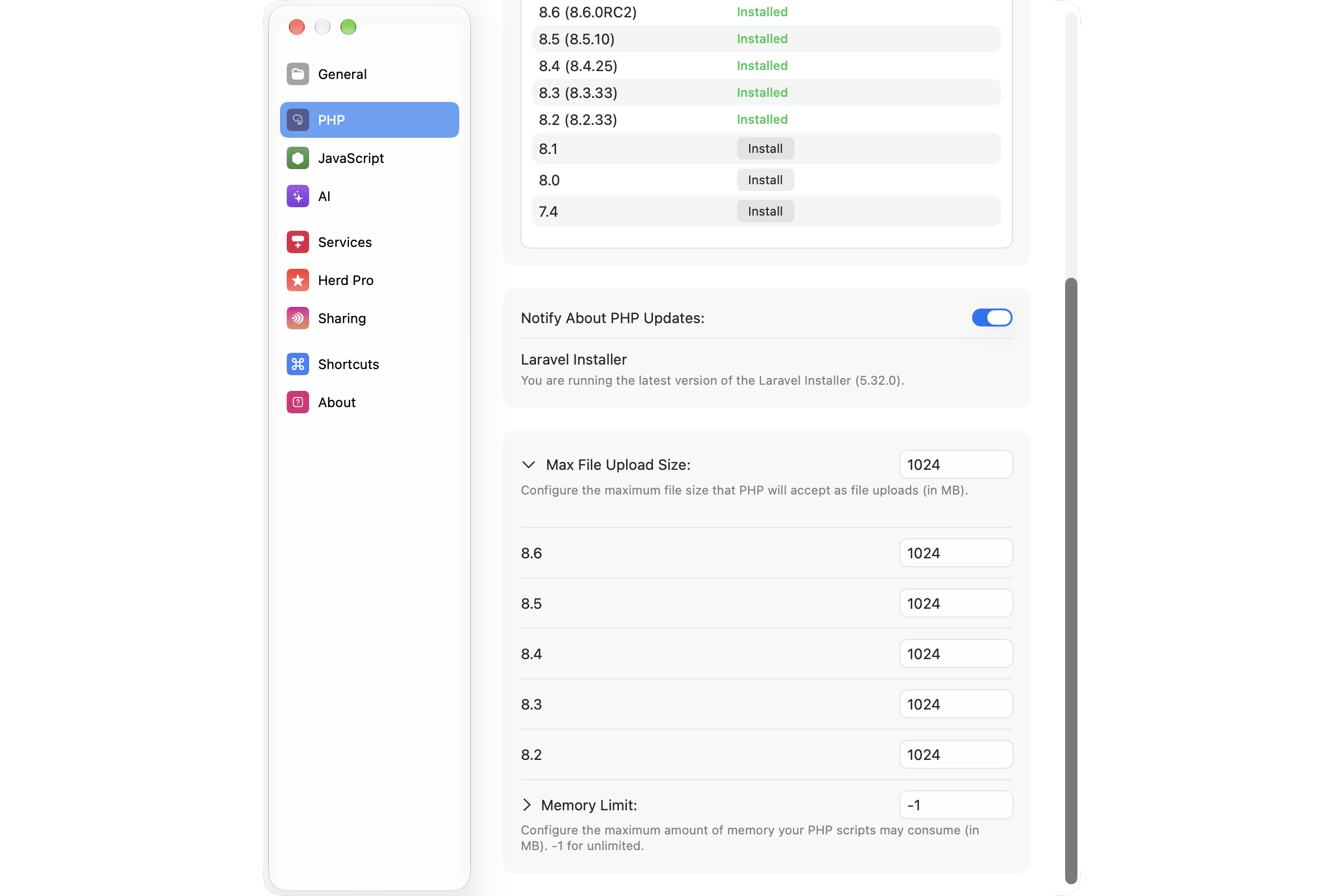Click the main Max File Upload Size field
The width and height of the screenshot is (1344, 896).
click(x=956, y=465)
